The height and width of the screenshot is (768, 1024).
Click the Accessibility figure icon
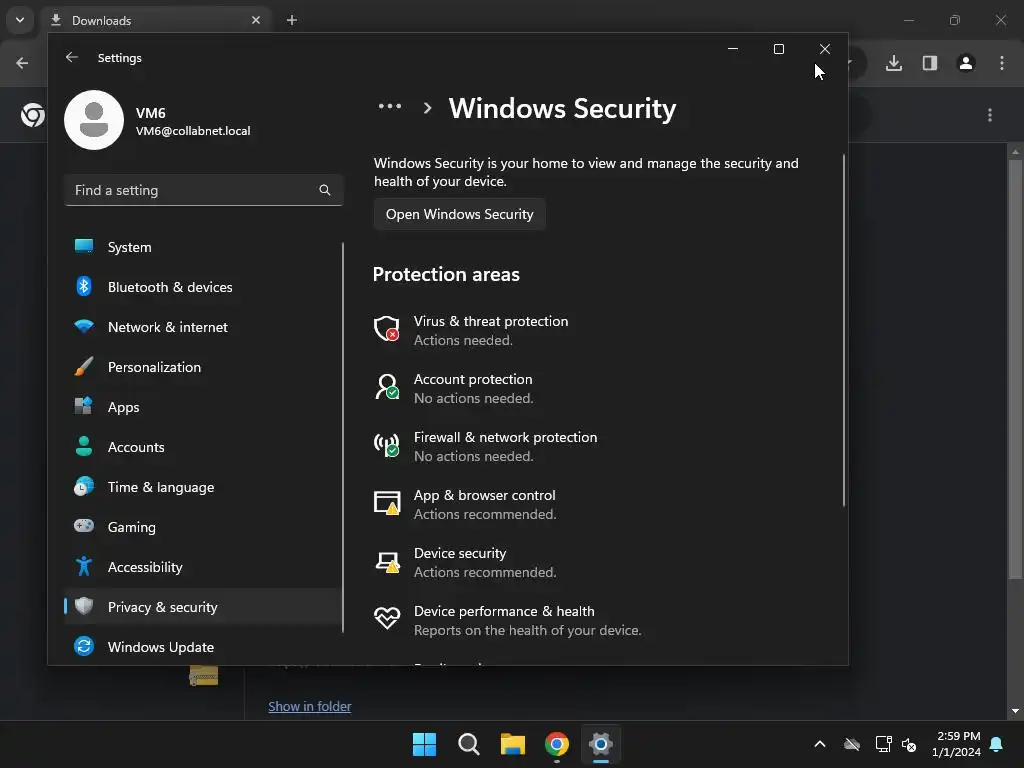tap(84, 566)
